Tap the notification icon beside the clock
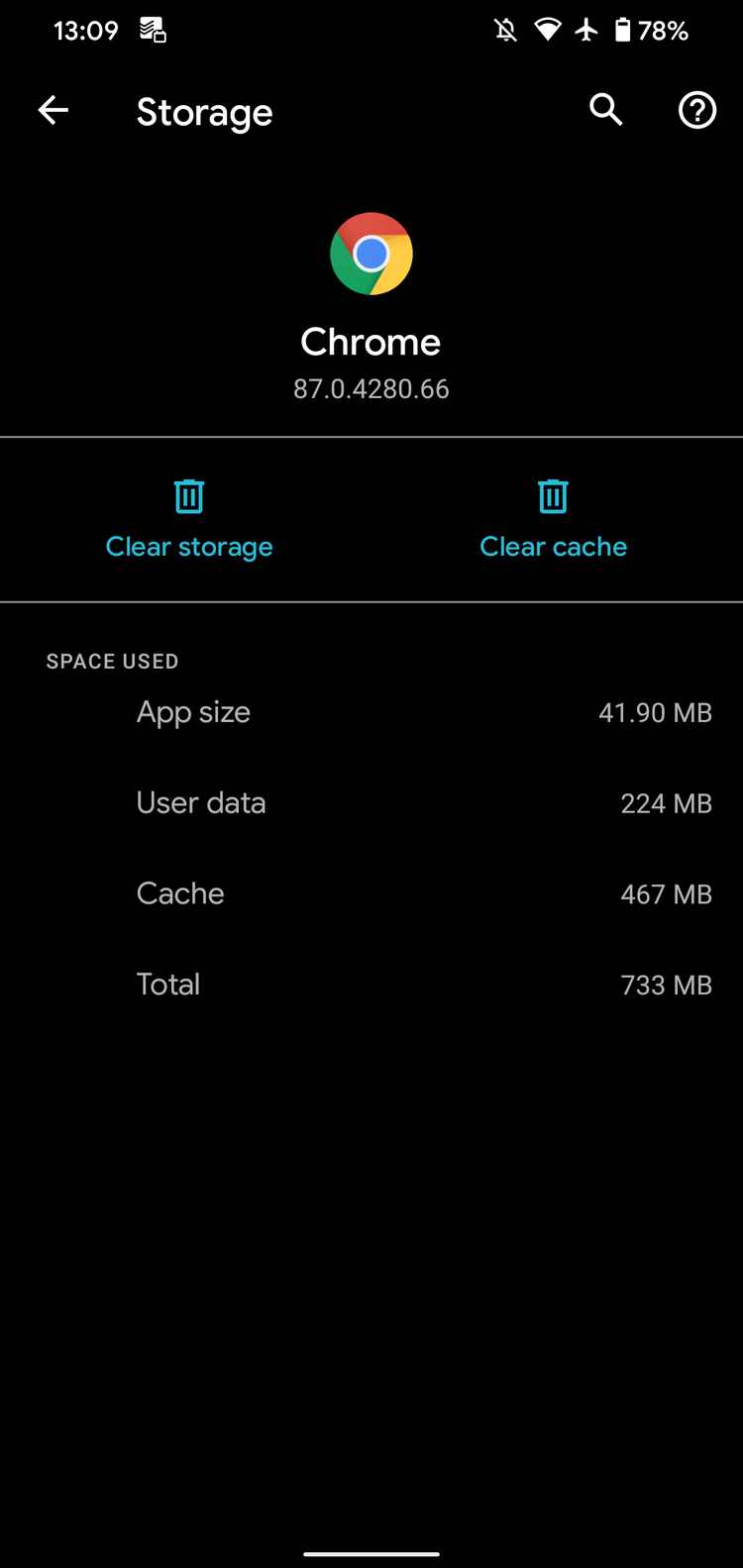This screenshot has height=1568, width=743. coord(151,30)
